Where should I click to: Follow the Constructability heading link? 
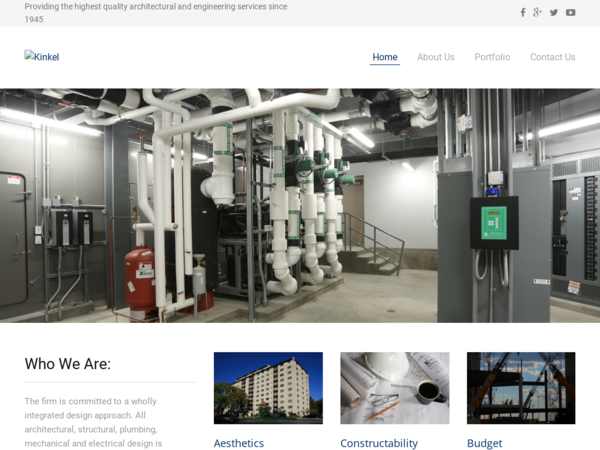[379, 443]
